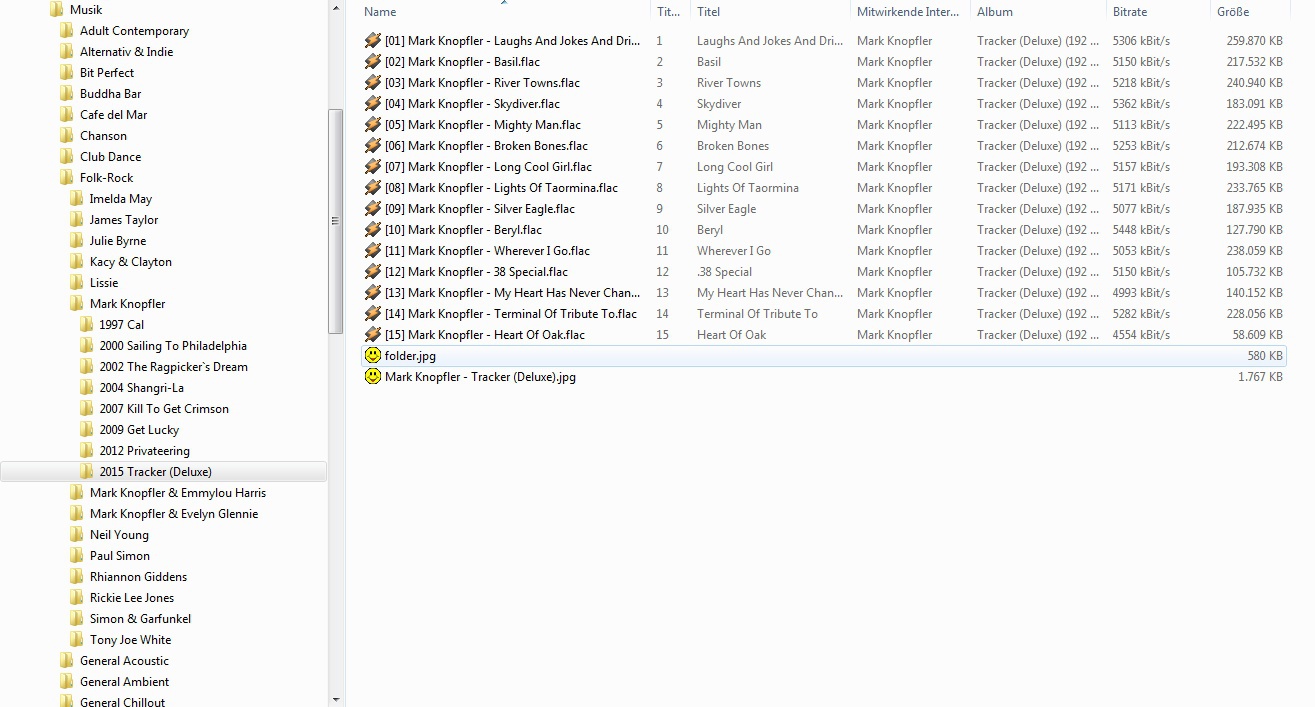The width and height of the screenshot is (1315, 707).
Task: Click the file icon beside Skydiver.flac
Action: click(x=373, y=104)
